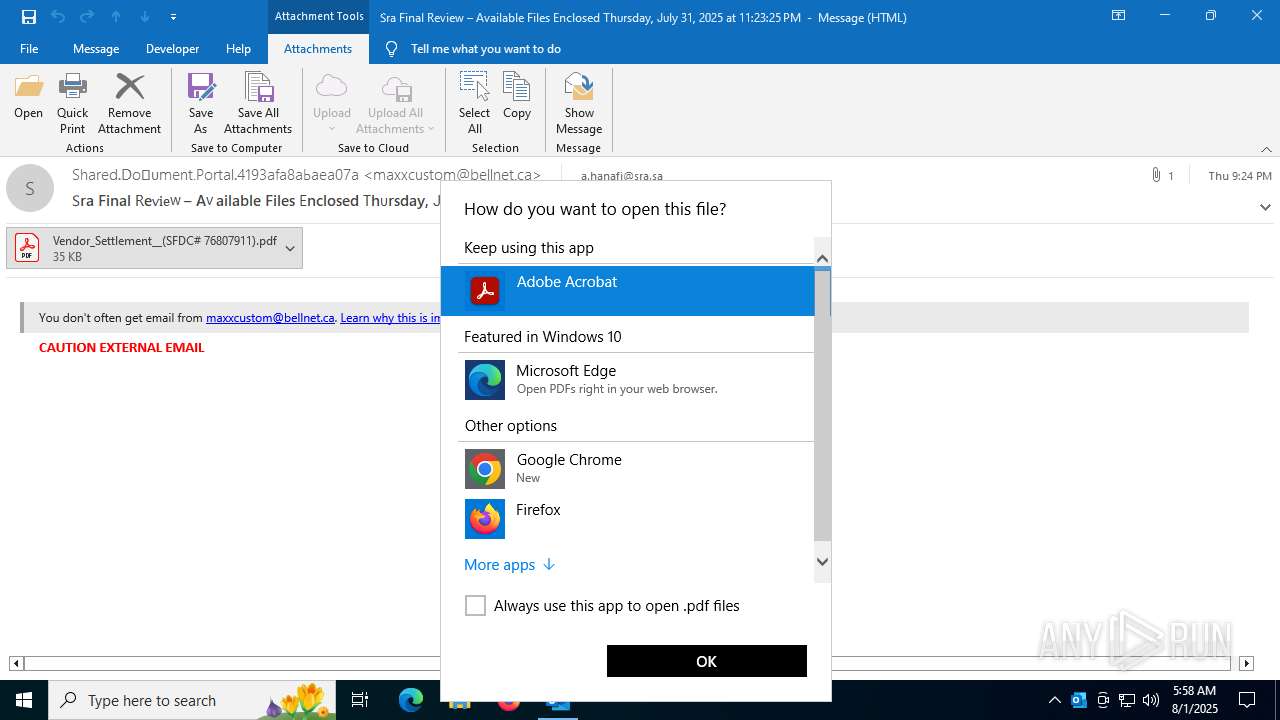This screenshot has width=1280, height=720.
Task: Click maxxcustom@bellnet.ca link in info bar
Action: pyautogui.click(x=270, y=318)
